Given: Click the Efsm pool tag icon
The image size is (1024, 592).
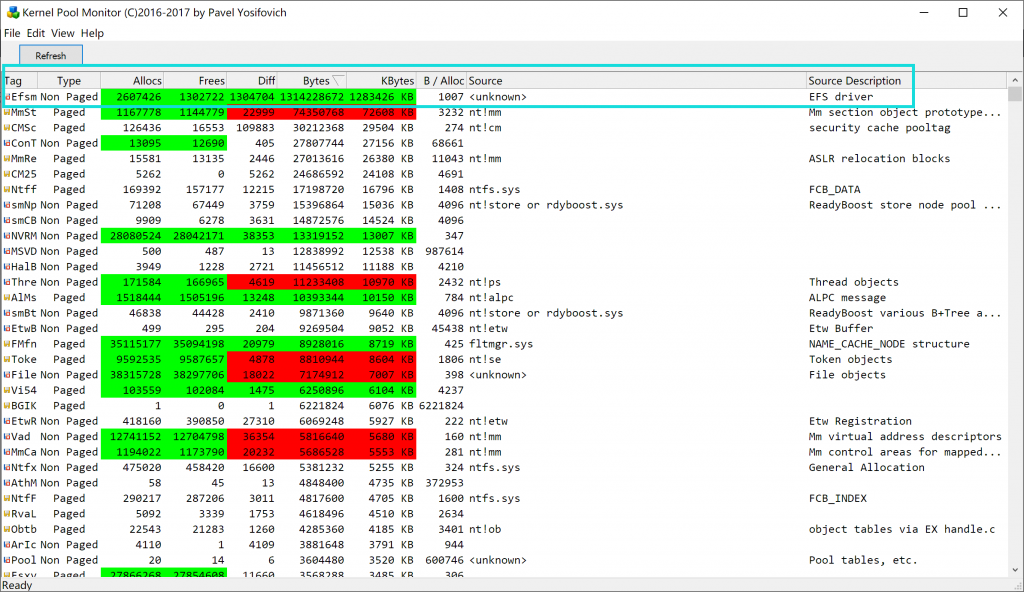Looking at the screenshot, I should coord(7,97).
